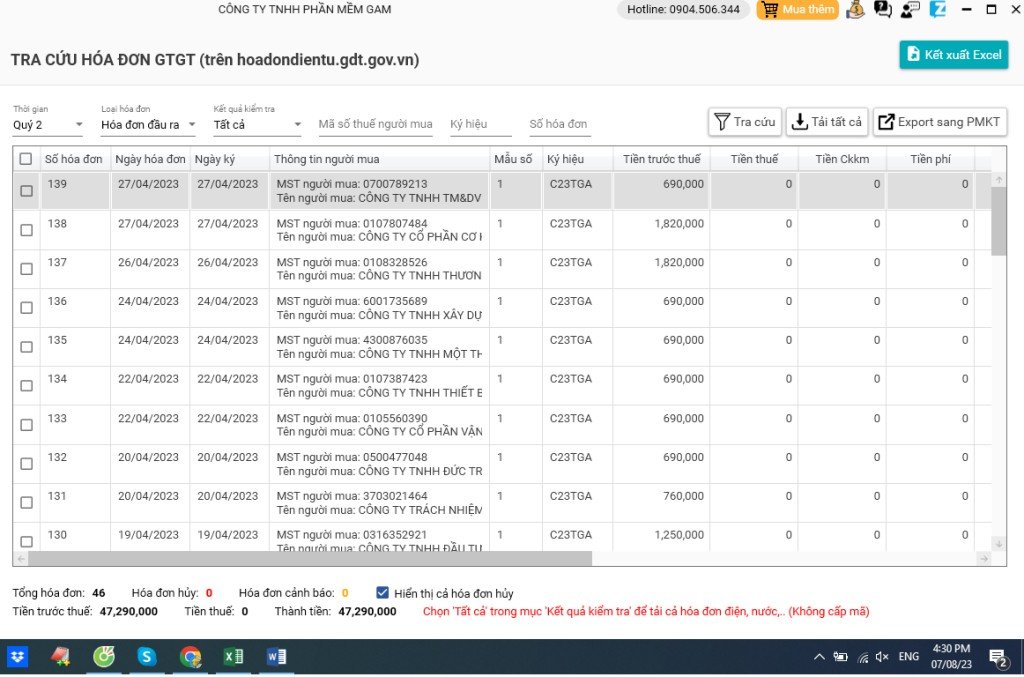1024x677 pixels.
Task: Select the checkbox for invoice 139
Action: (26, 190)
